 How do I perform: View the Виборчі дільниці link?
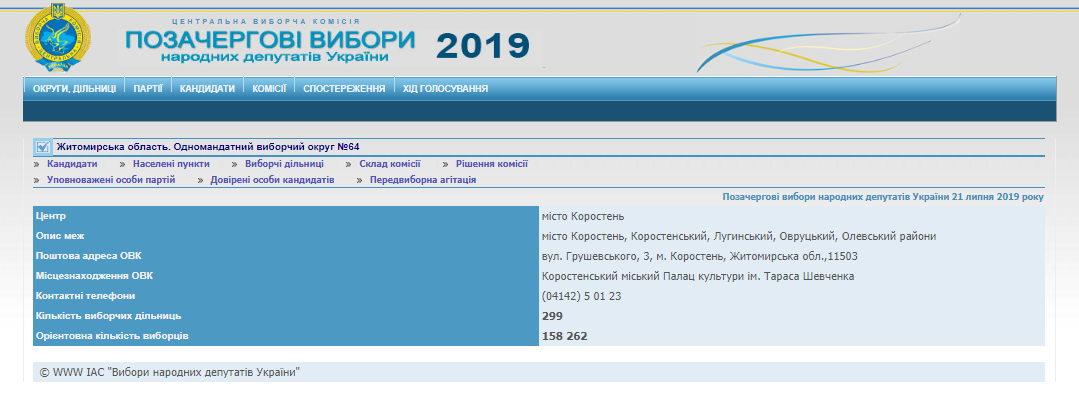point(284,164)
